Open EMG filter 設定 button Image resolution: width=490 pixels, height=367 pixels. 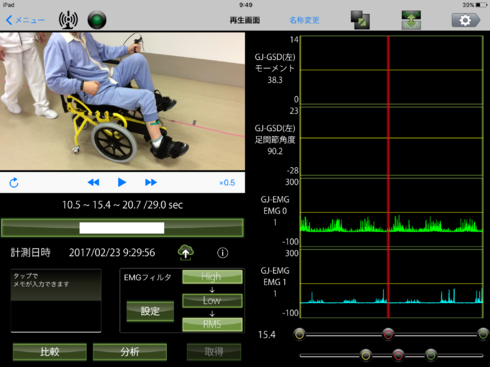click(x=150, y=311)
